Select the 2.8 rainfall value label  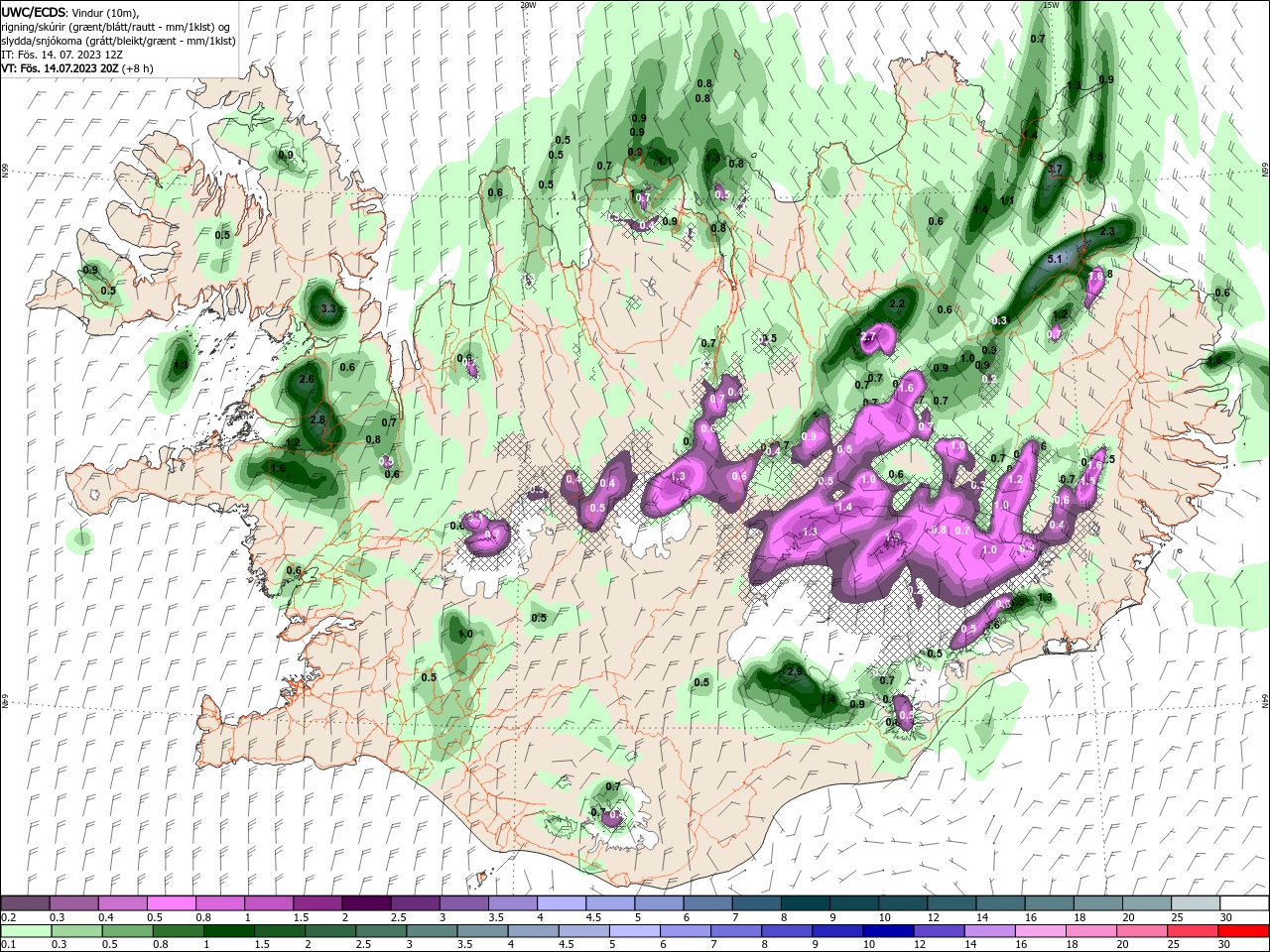(x=317, y=419)
